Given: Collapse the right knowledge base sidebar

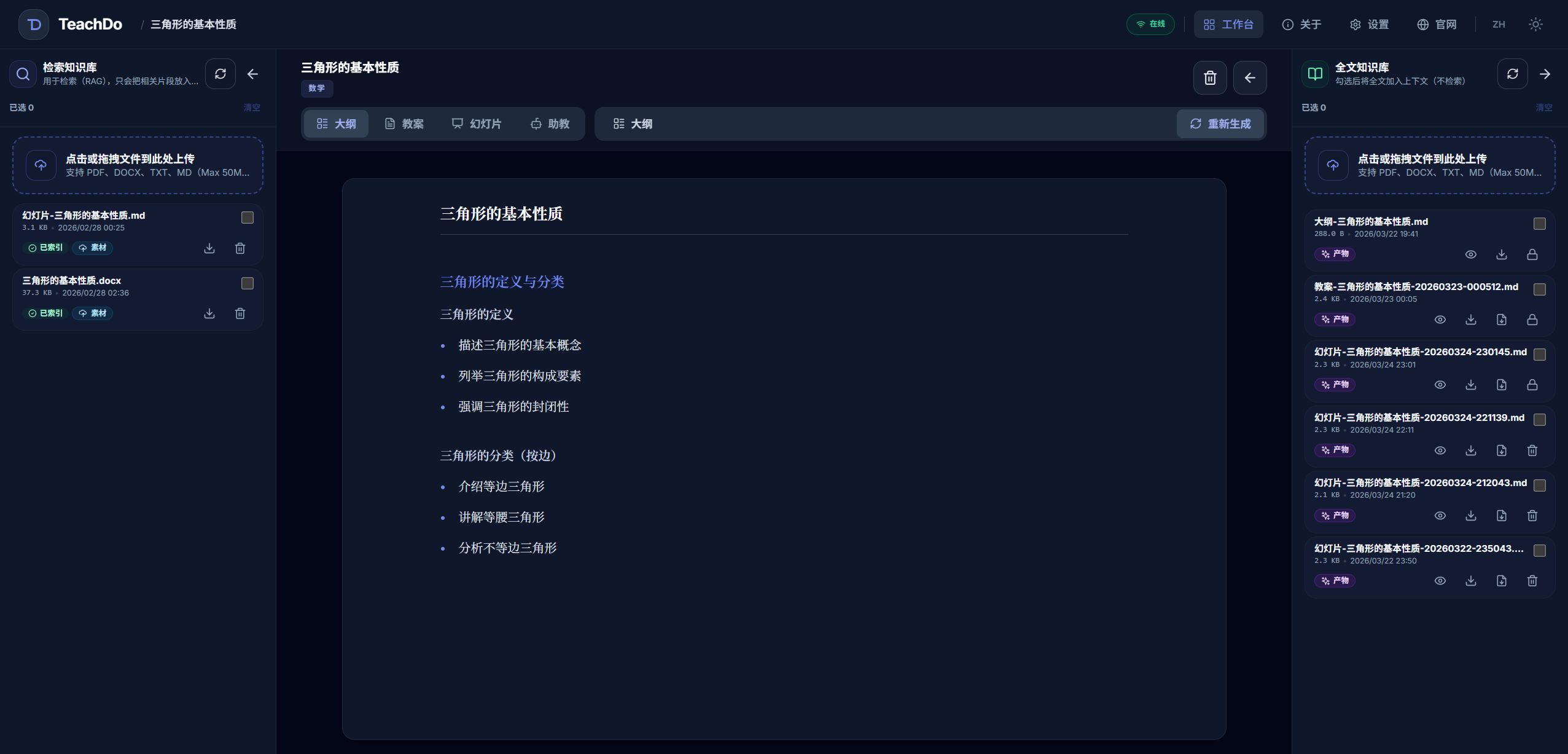Looking at the screenshot, I should pyautogui.click(x=1545, y=73).
